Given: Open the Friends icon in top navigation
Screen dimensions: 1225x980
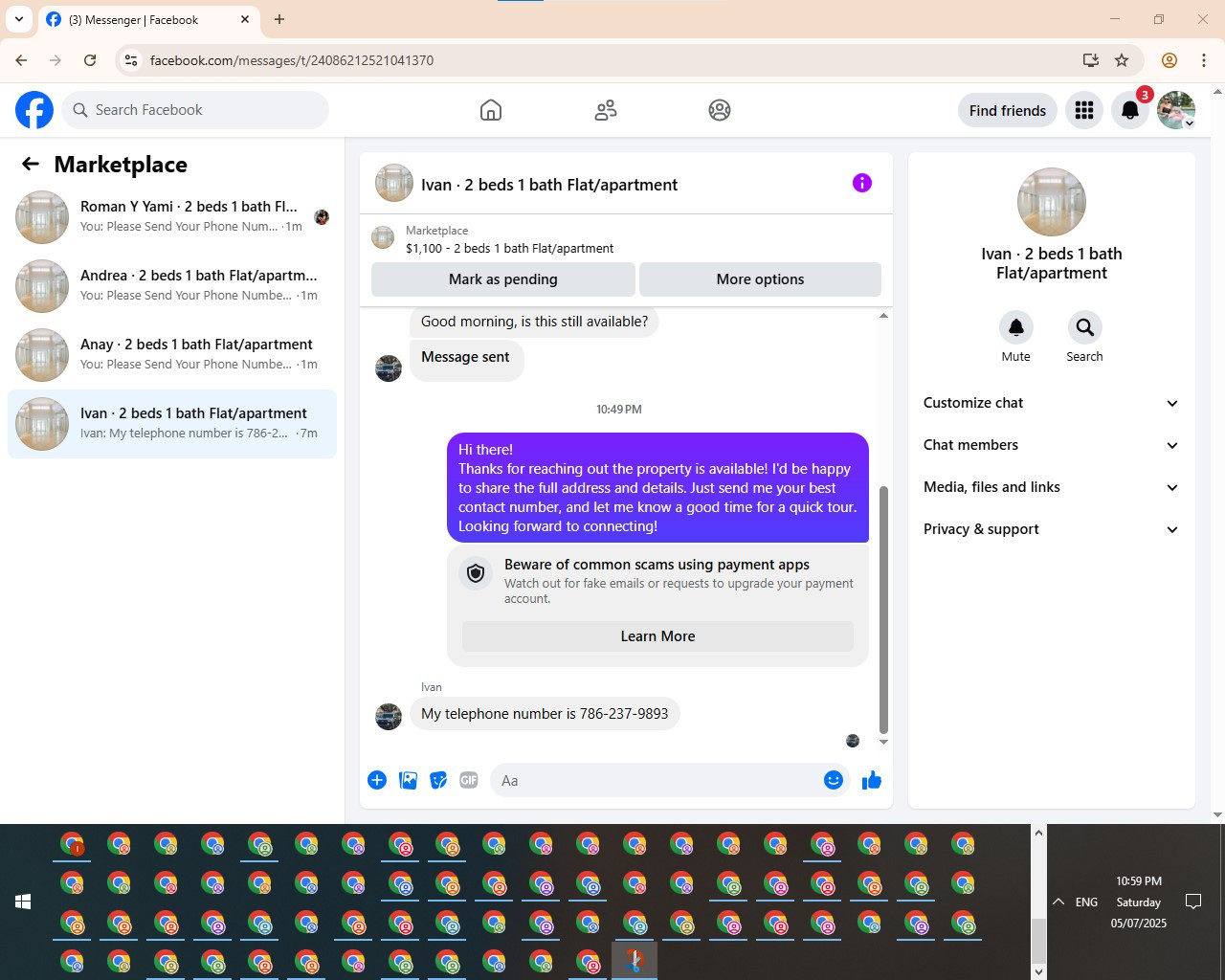Looking at the screenshot, I should pyautogui.click(x=606, y=110).
